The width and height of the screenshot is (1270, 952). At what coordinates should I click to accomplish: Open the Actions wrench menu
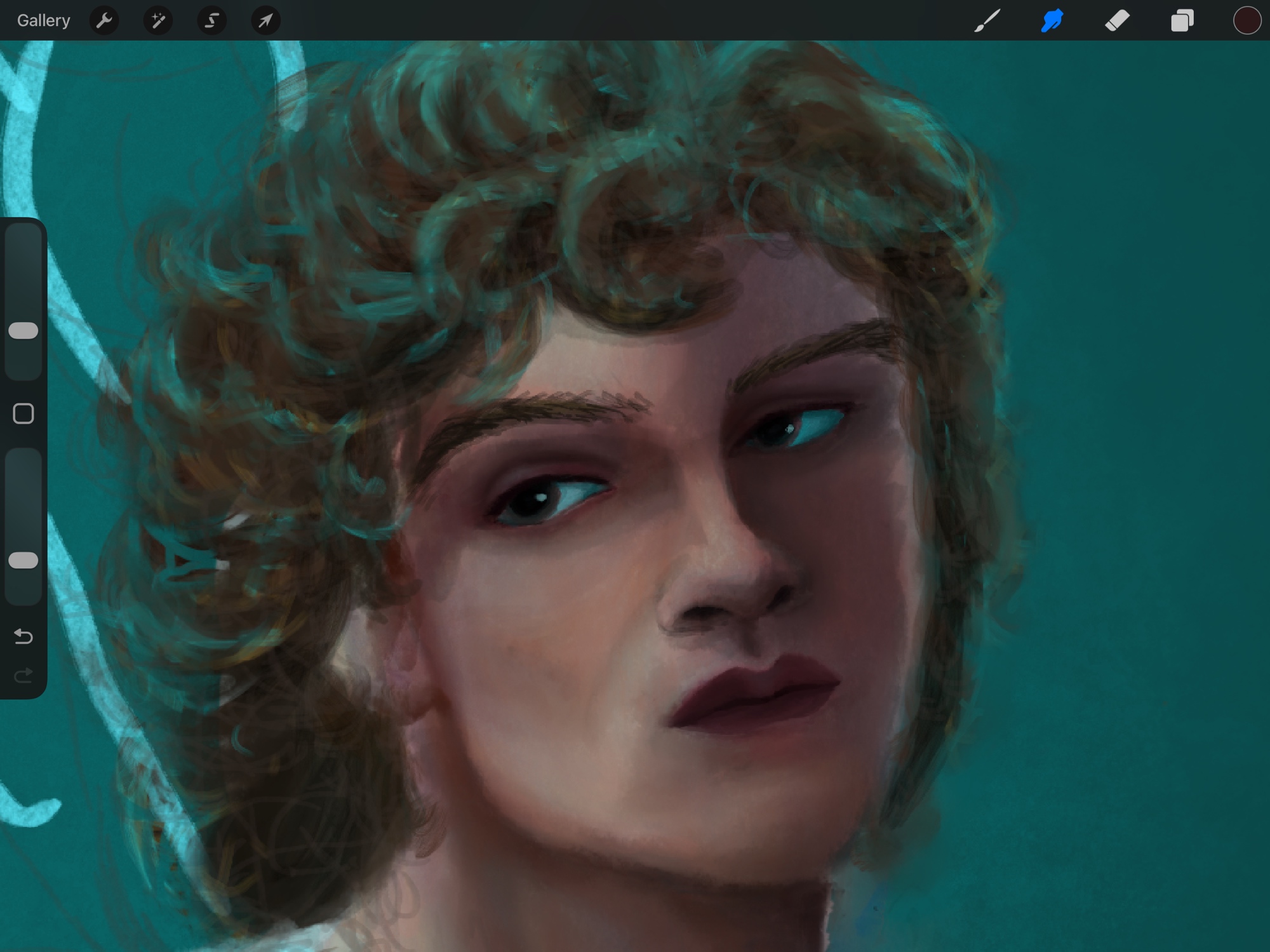(104, 21)
